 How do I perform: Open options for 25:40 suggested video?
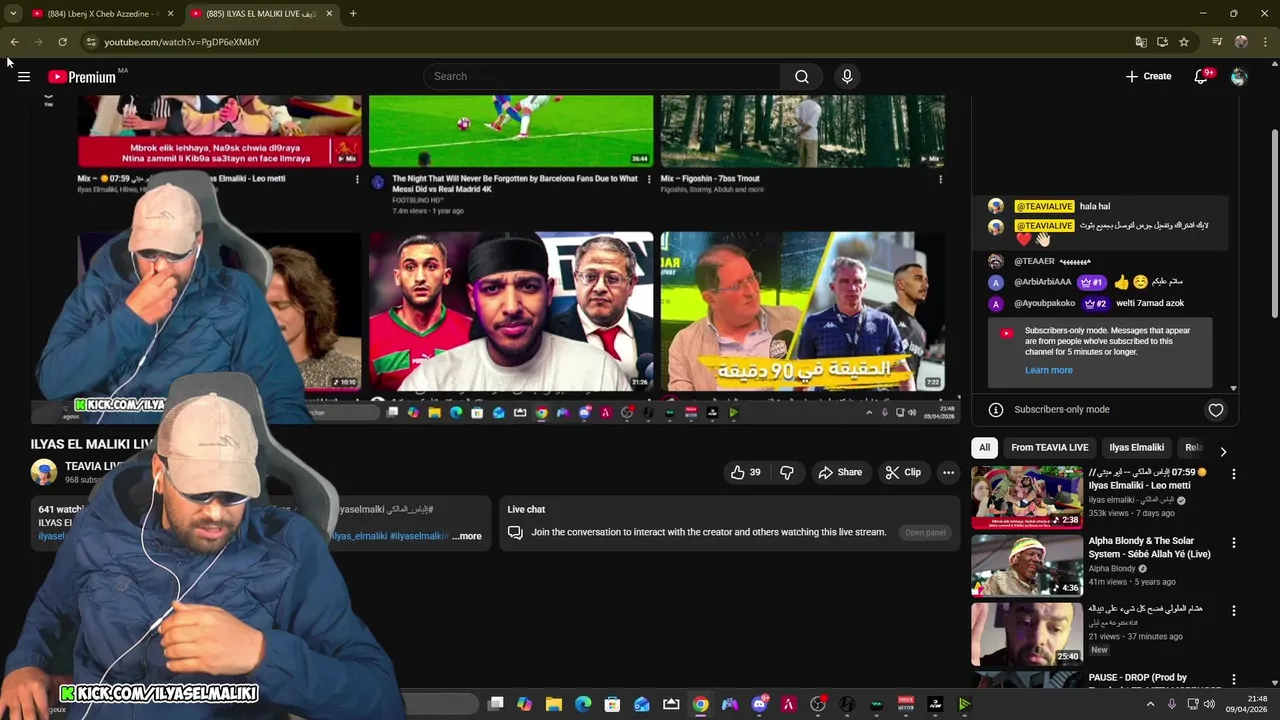point(1234,611)
